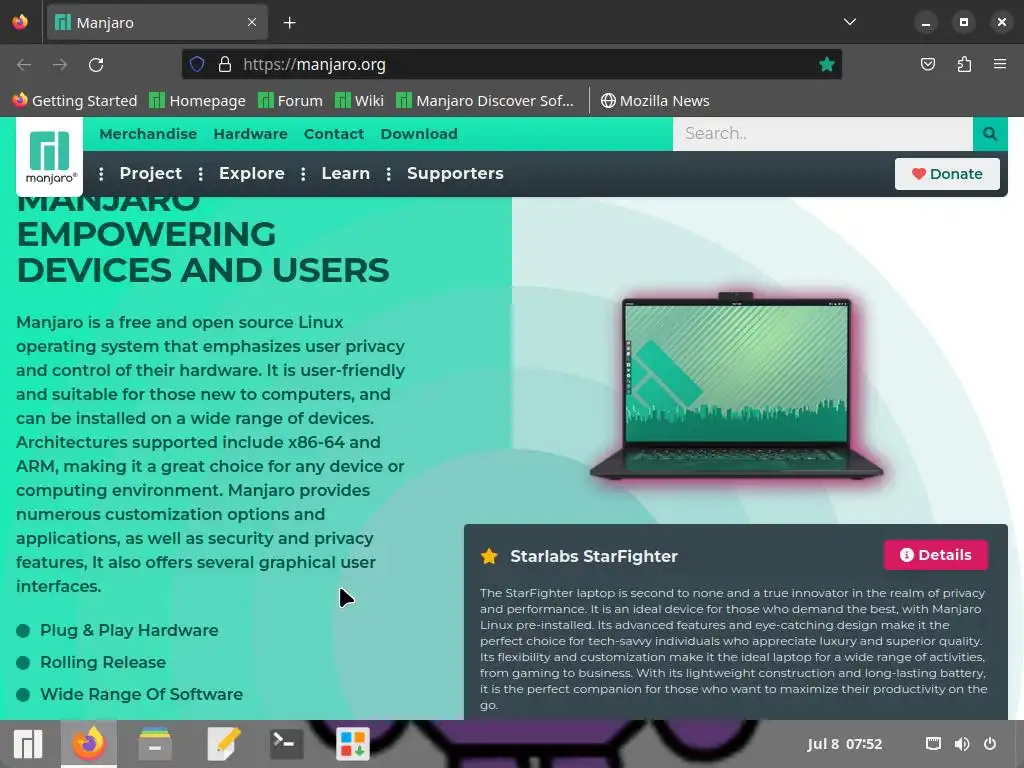Reload the current page
Screen dimensions: 1024x768
(x=96, y=65)
